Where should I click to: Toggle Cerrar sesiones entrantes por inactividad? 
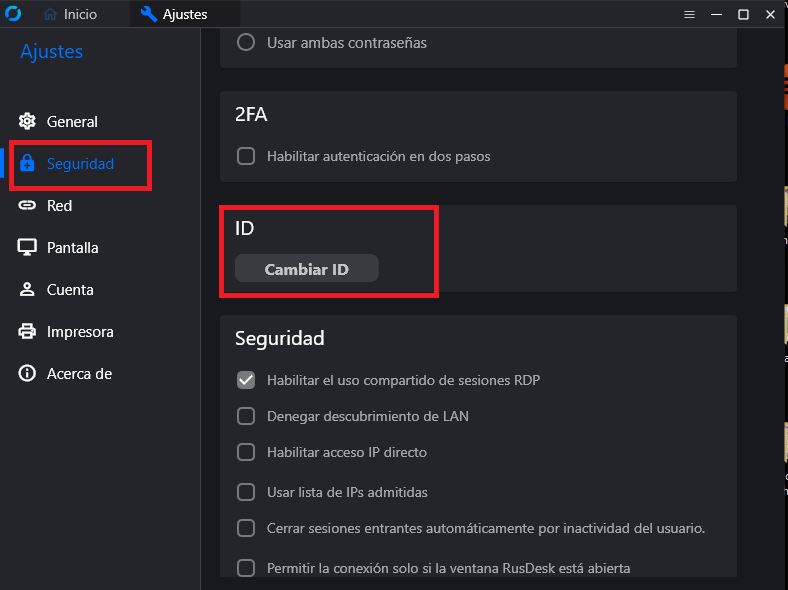246,528
